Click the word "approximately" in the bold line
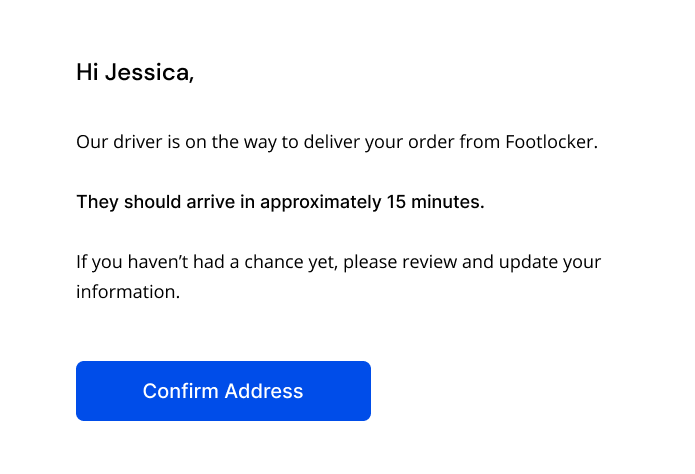The width and height of the screenshot is (695, 474). (x=320, y=203)
